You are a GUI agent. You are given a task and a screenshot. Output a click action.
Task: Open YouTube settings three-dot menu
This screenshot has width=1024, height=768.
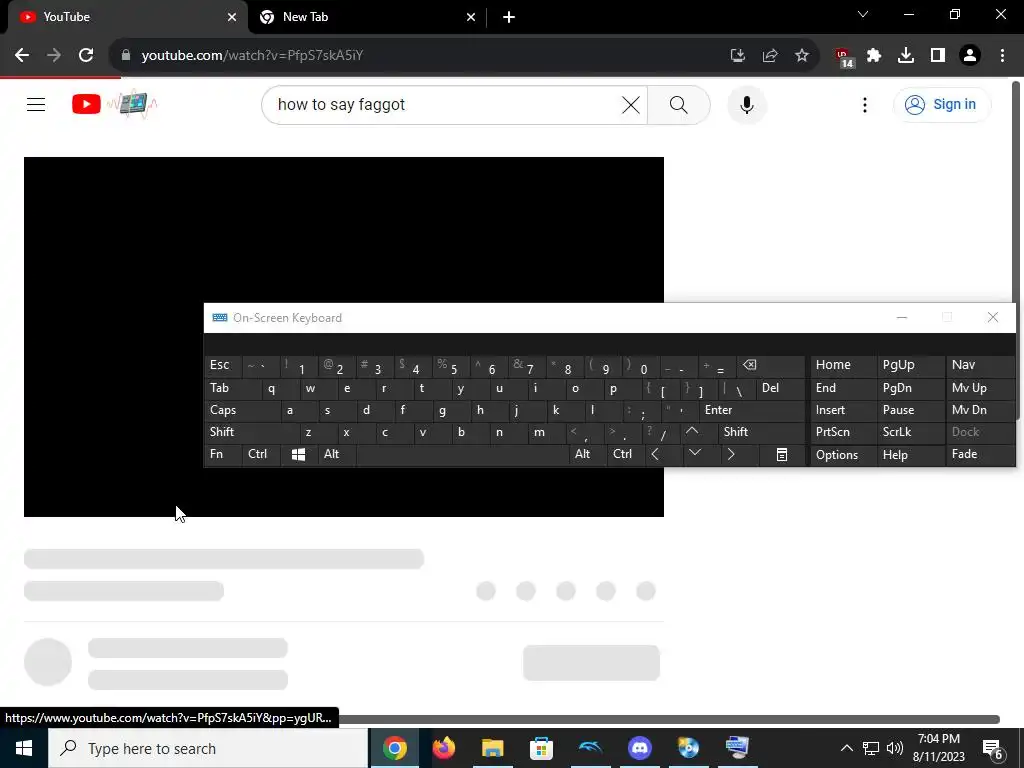865,104
